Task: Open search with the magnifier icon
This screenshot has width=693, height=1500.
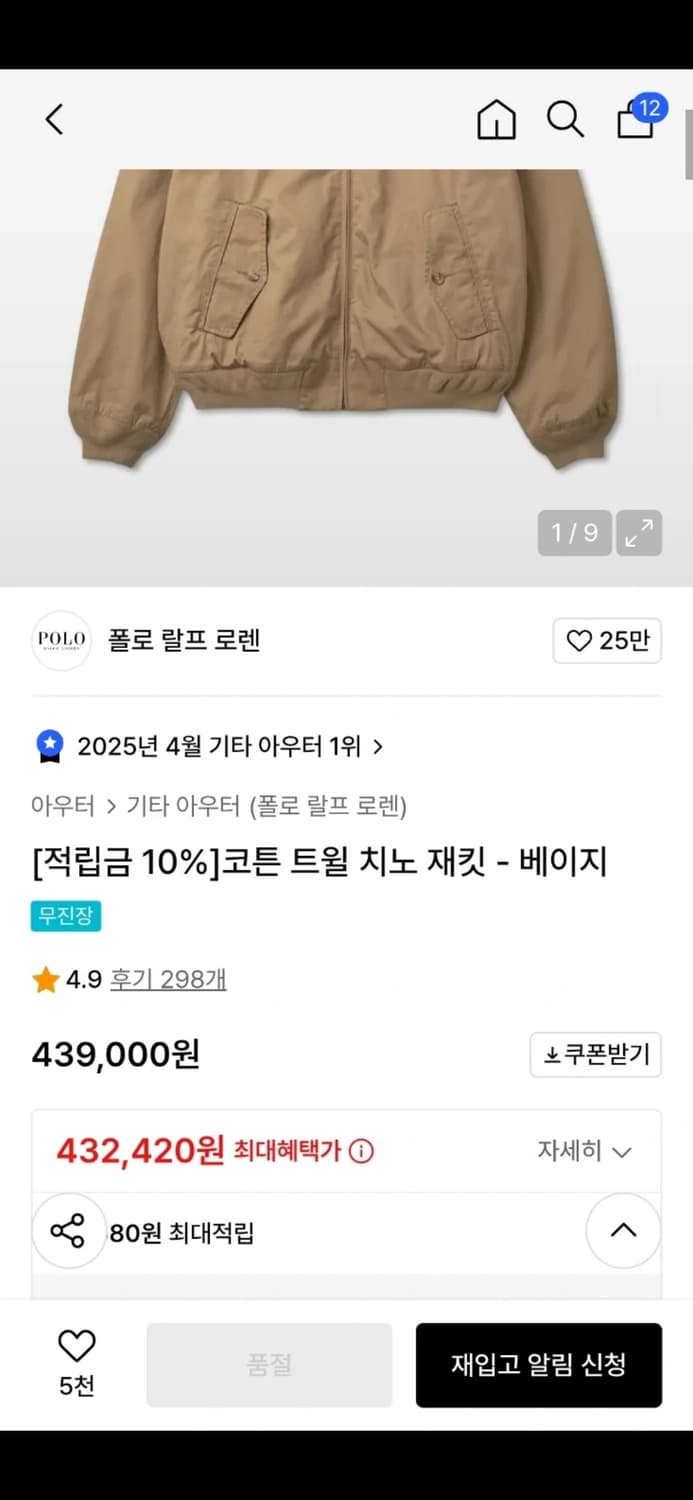Action: [x=566, y=118]
